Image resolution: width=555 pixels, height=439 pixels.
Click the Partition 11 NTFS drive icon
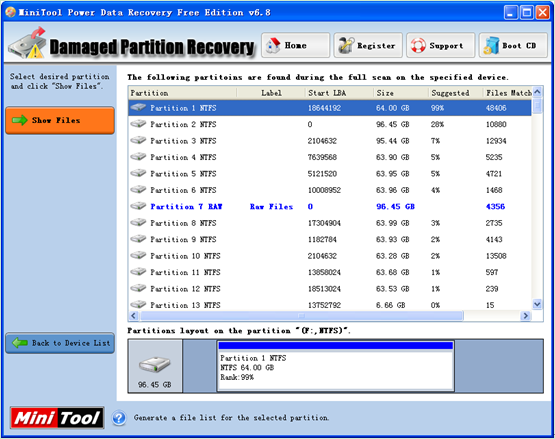click(x=138, y=272)
